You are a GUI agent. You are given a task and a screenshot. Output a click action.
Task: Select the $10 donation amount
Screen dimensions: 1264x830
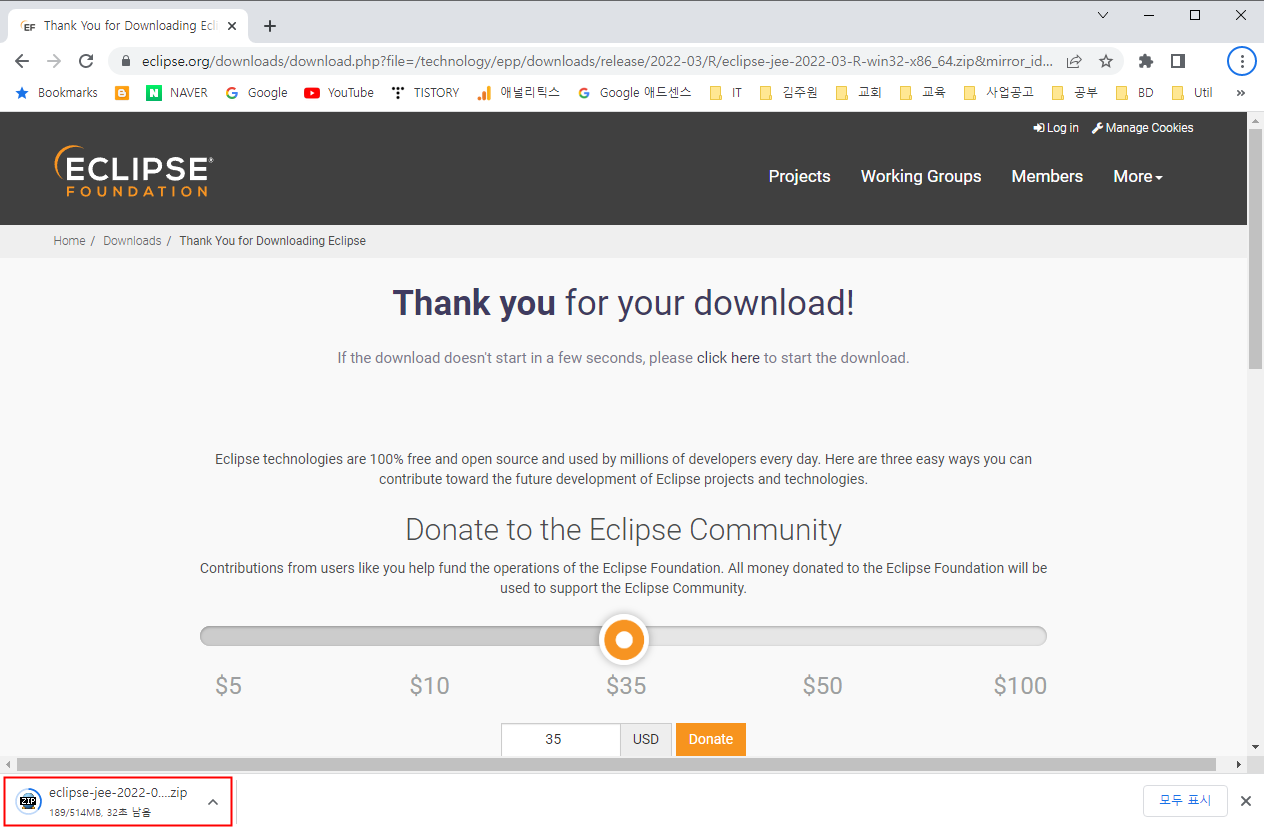click(x=429, y=686)
